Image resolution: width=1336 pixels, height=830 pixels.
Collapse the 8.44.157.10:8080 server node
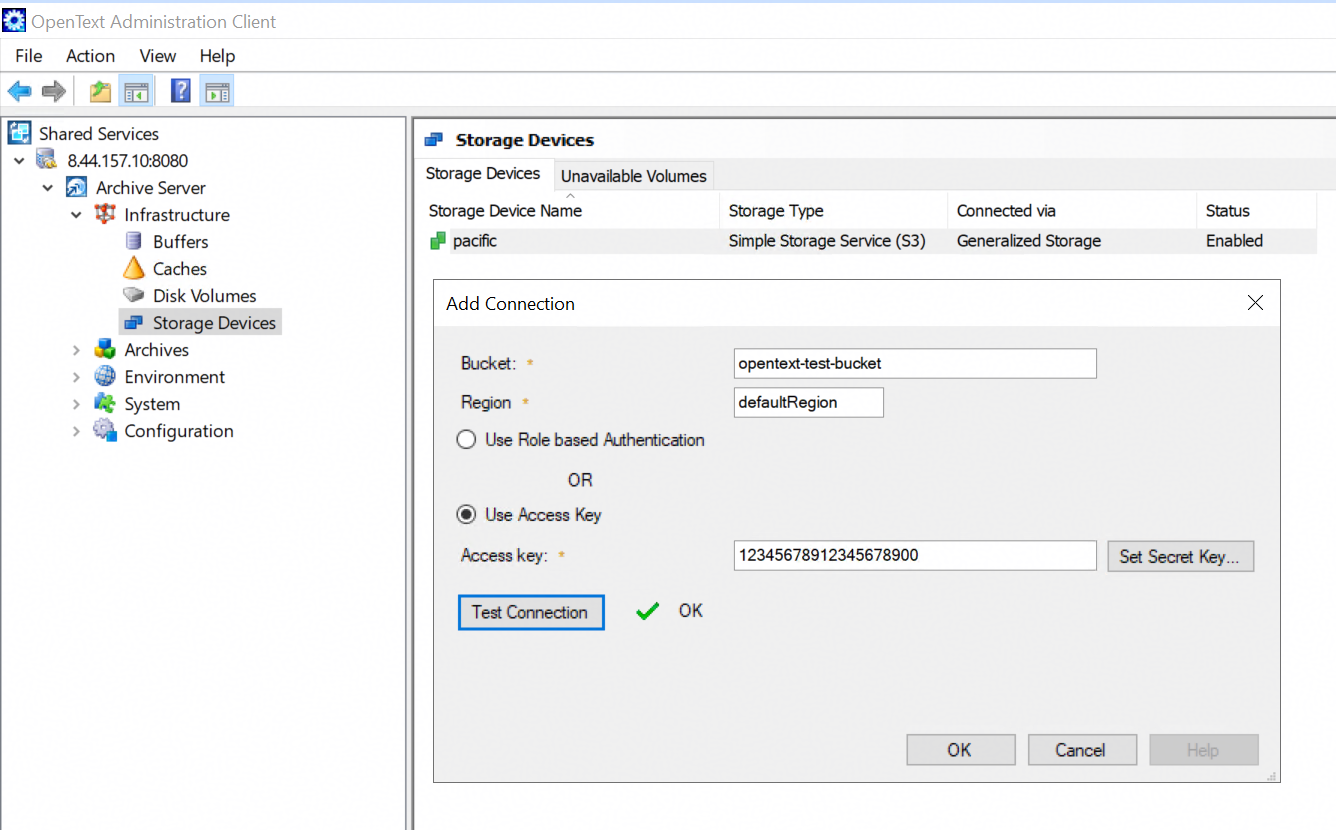(x=19, y=160)
